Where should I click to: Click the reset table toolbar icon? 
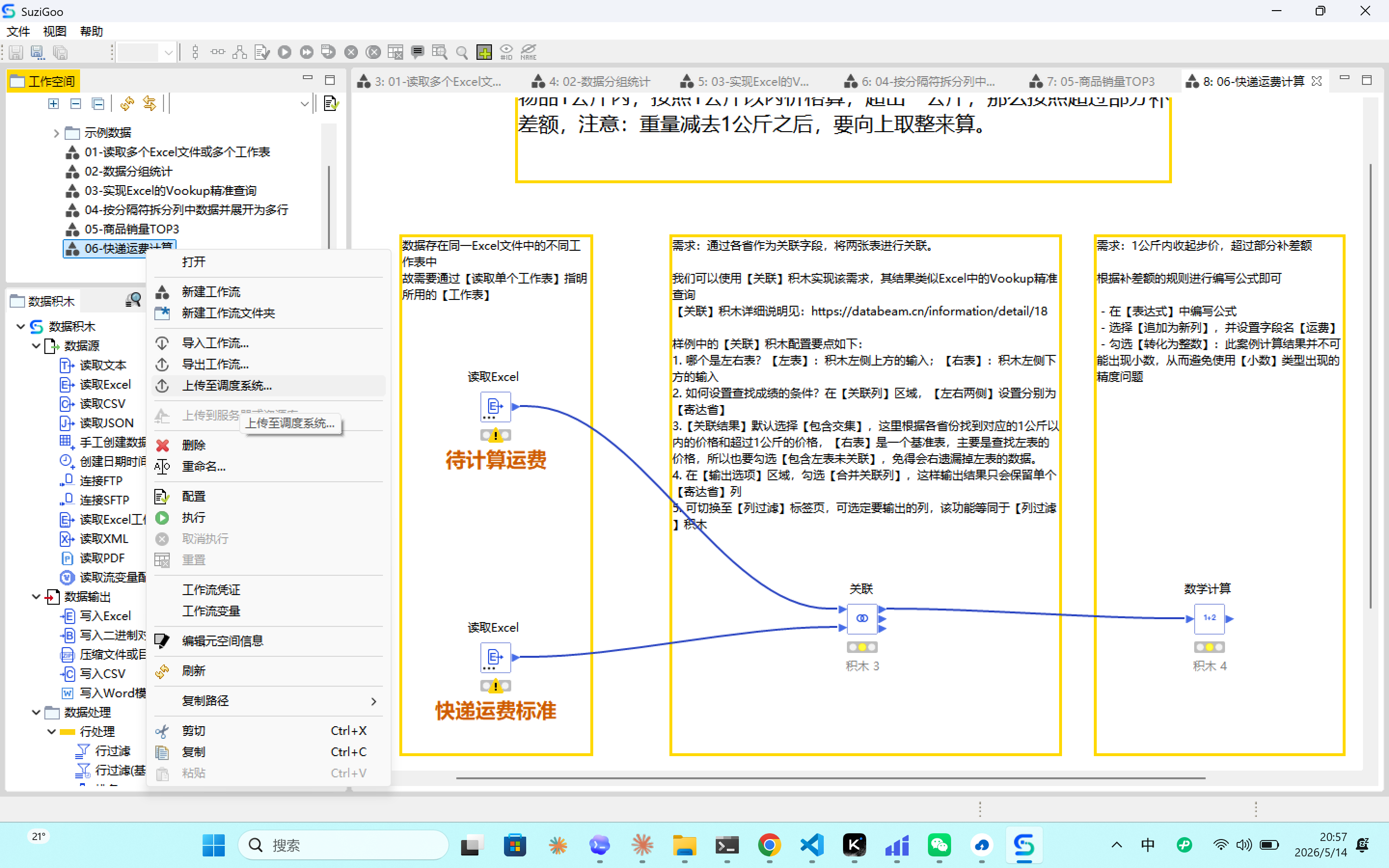pyautogui.click(x=395, y=52)
